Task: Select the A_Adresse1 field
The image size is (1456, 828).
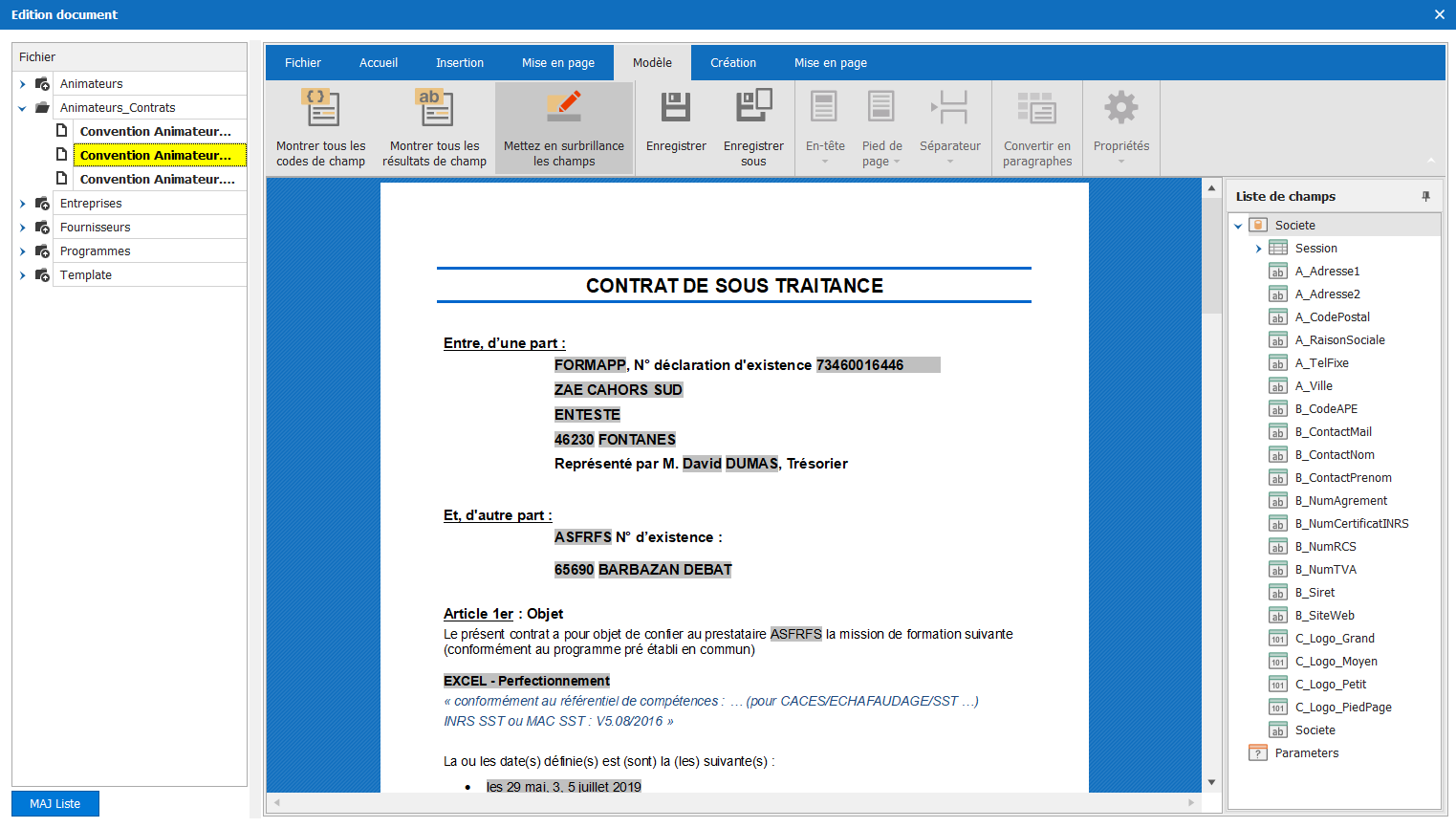Action: point(1327,272)
